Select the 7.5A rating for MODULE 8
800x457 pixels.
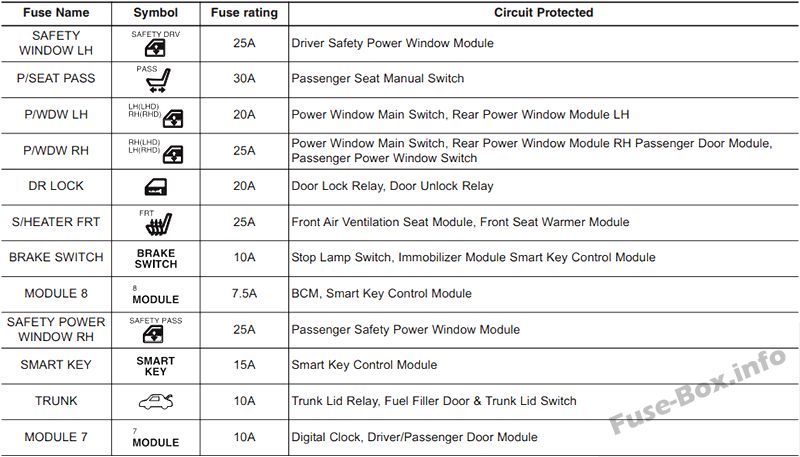(x=244, y=294)
